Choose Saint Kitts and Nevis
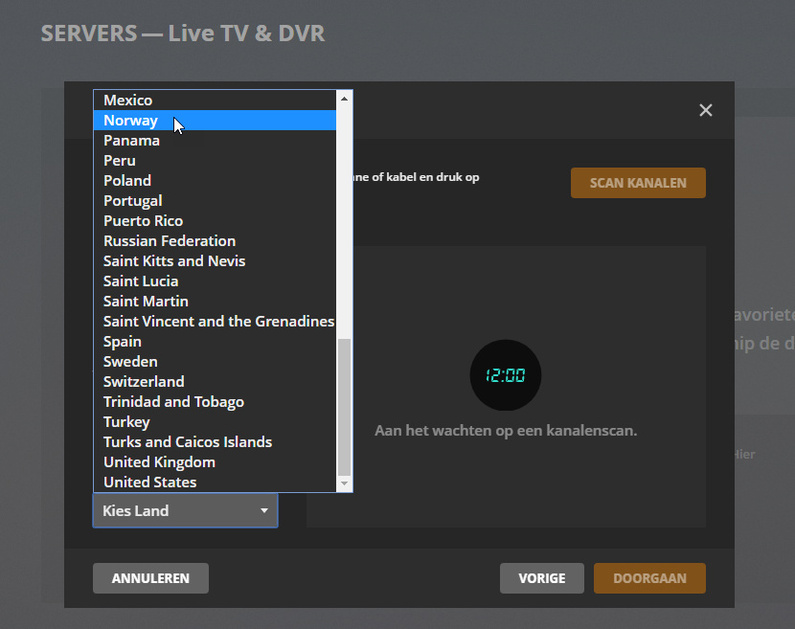 coord(215,261)
